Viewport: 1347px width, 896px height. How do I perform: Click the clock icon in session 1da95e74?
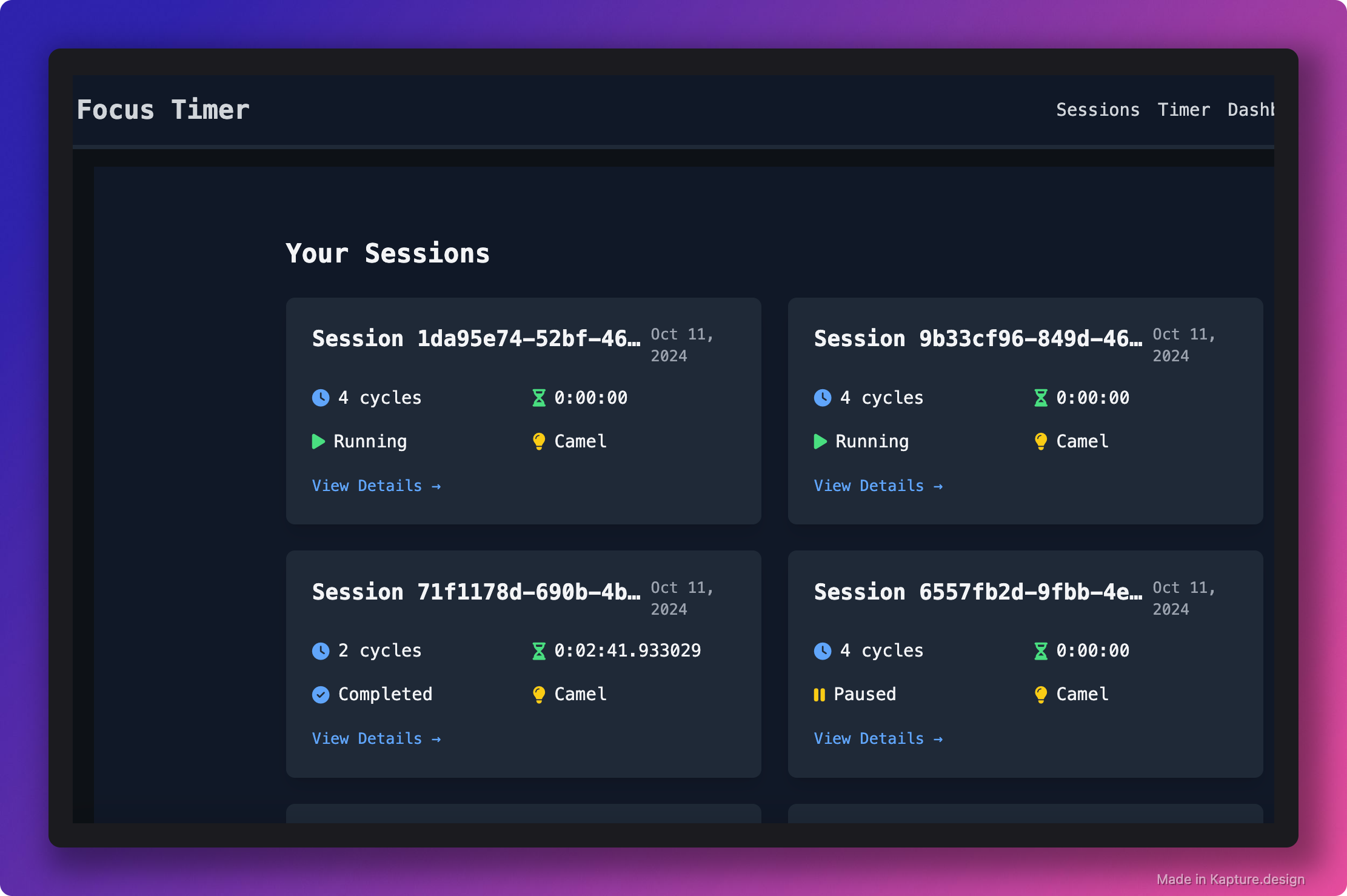coord(321,398)
